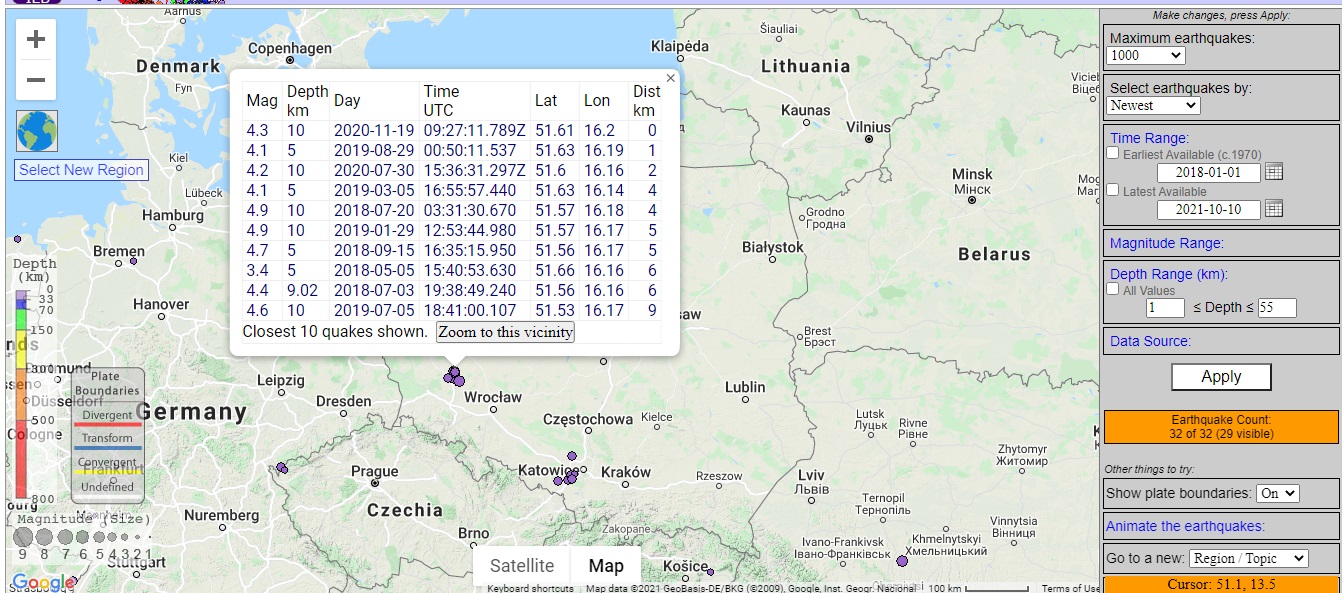
Task: Expand Depth Range (km) section
Action: tap(1169, 274)
